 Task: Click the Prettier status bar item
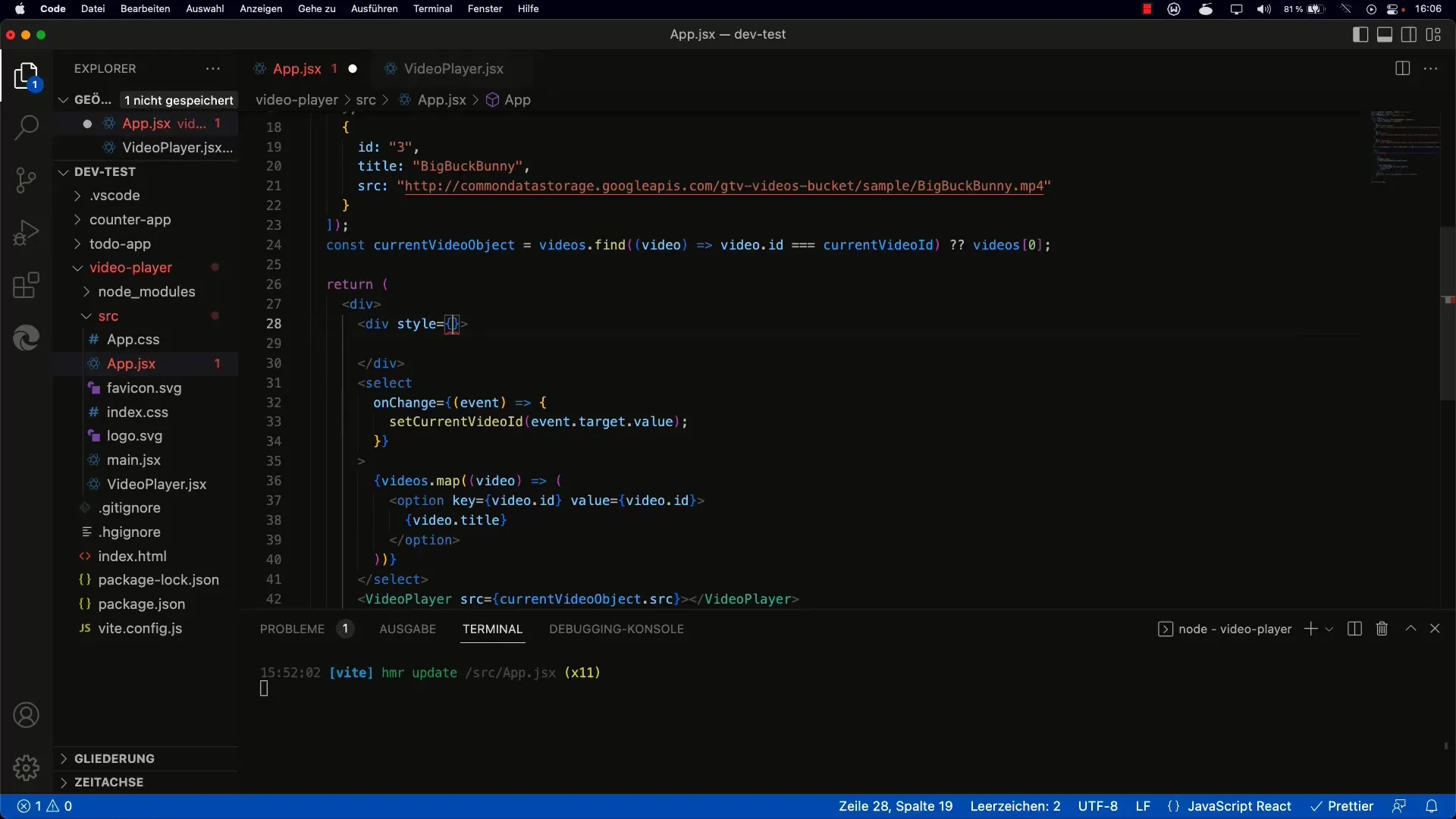[1342, 806]
